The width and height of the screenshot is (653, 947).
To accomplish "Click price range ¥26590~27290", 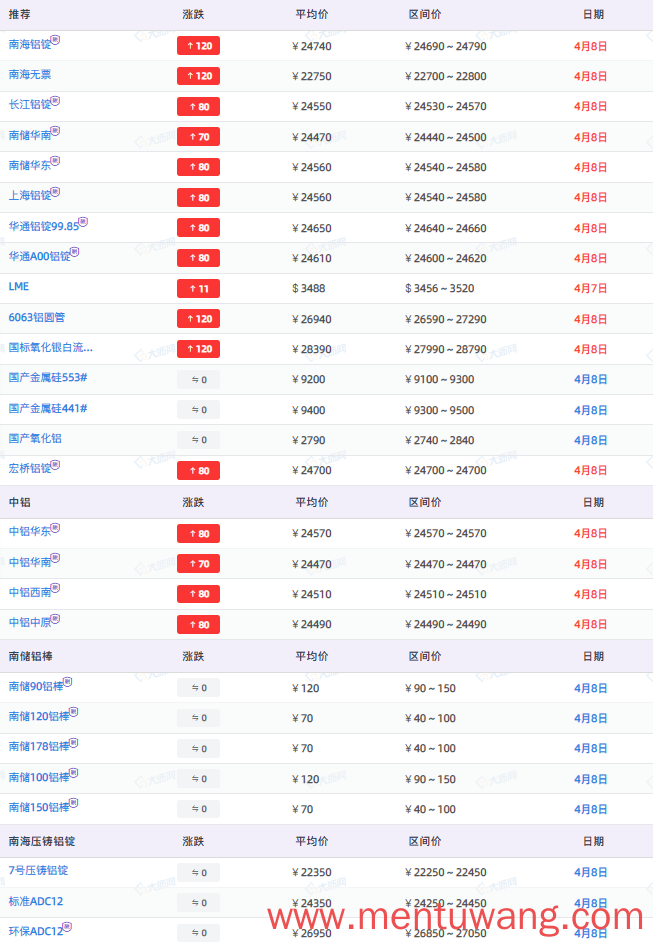I will pos(446,319).
